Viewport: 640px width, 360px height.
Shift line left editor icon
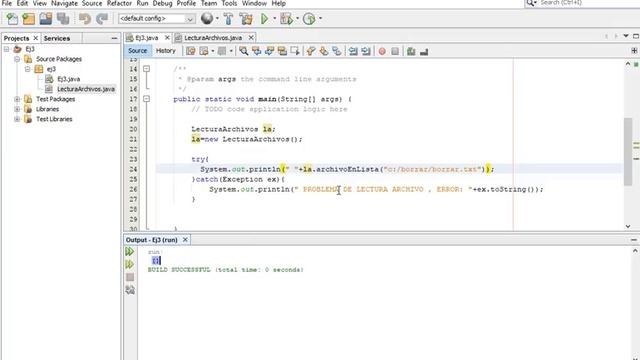[x=353, y=51]
